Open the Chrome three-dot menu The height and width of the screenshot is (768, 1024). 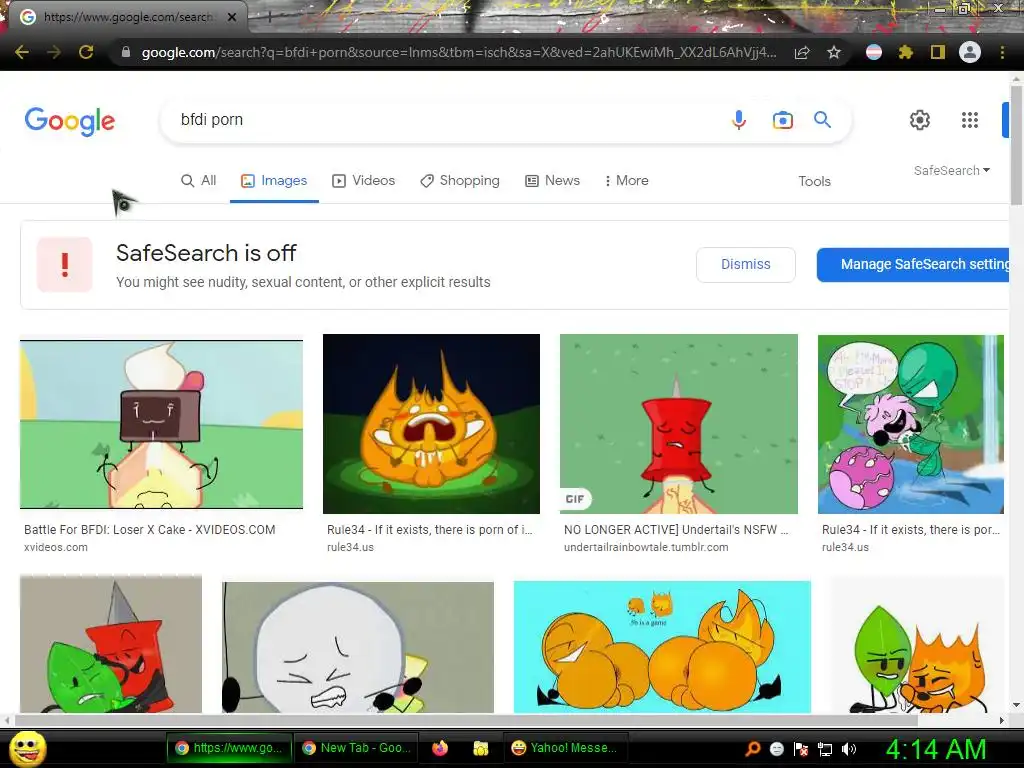point(1002,52)
